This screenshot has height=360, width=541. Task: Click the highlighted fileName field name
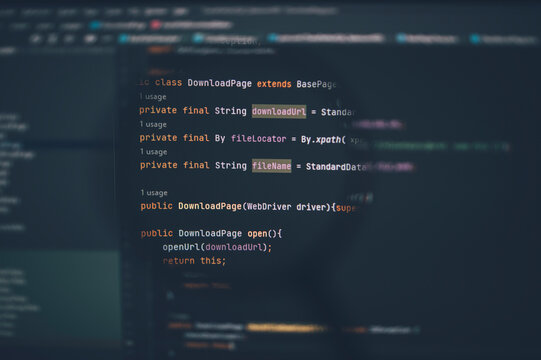pos(272,166)
